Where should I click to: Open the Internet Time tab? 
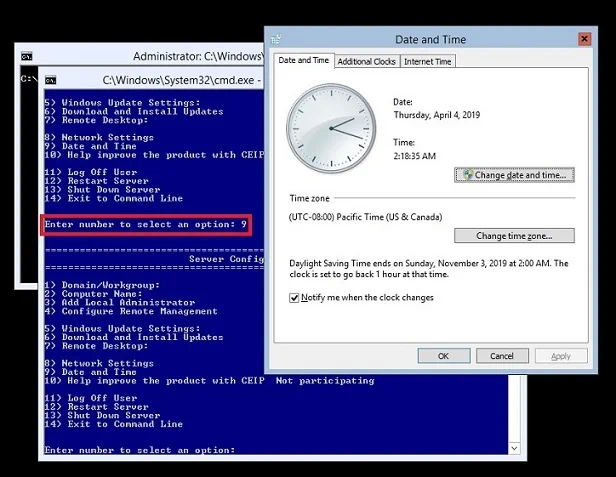pyautogui.click(x=428, y=61)
